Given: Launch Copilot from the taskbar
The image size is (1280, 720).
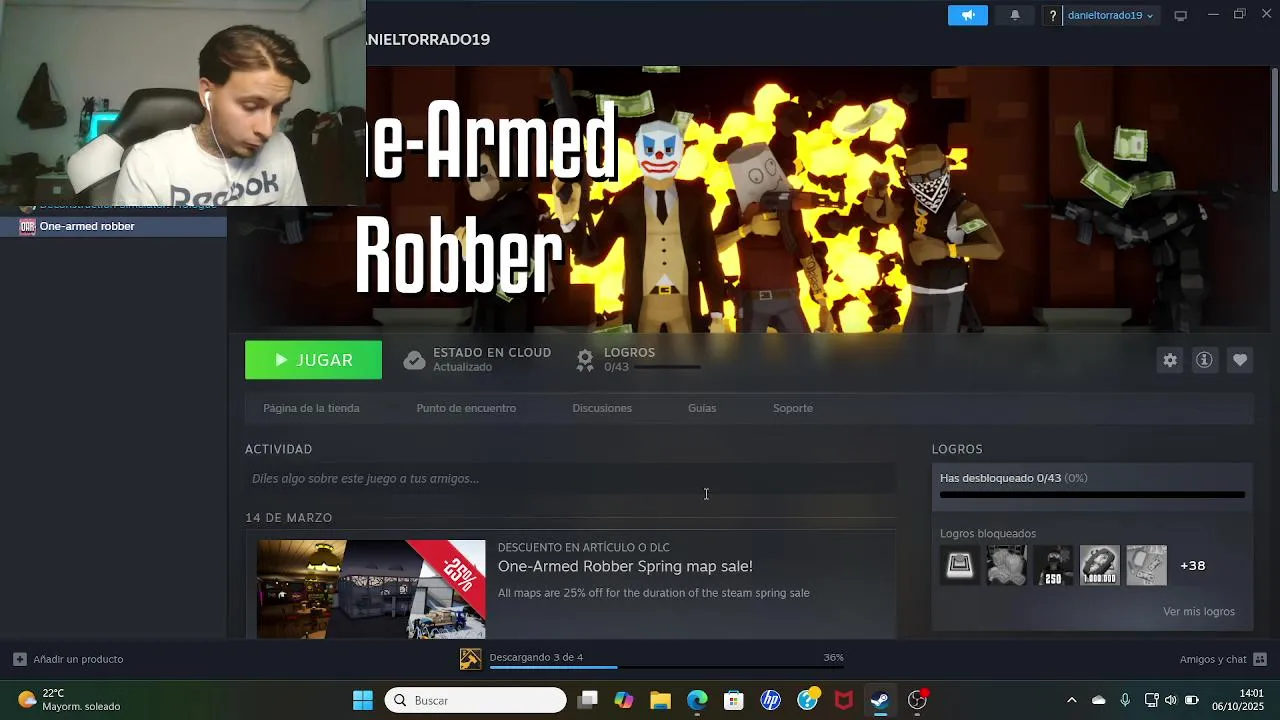Looking at the screenshot, I should pyautogui.click(x=624, y=700).
